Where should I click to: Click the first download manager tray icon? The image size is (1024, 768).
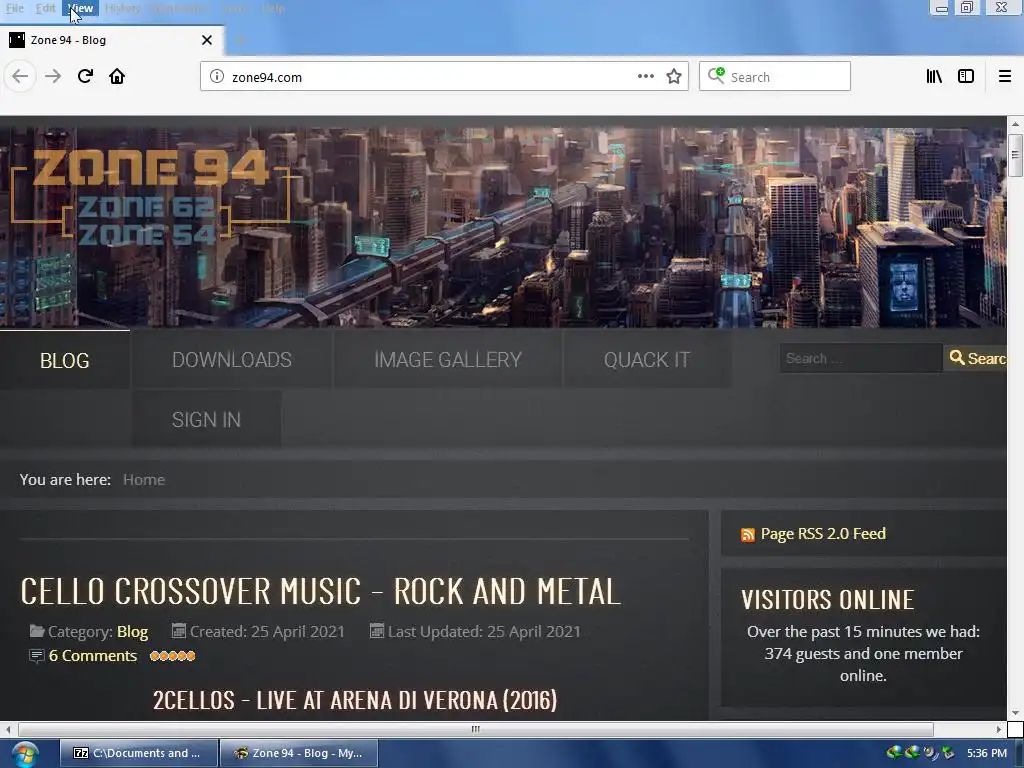pos(894,753)
